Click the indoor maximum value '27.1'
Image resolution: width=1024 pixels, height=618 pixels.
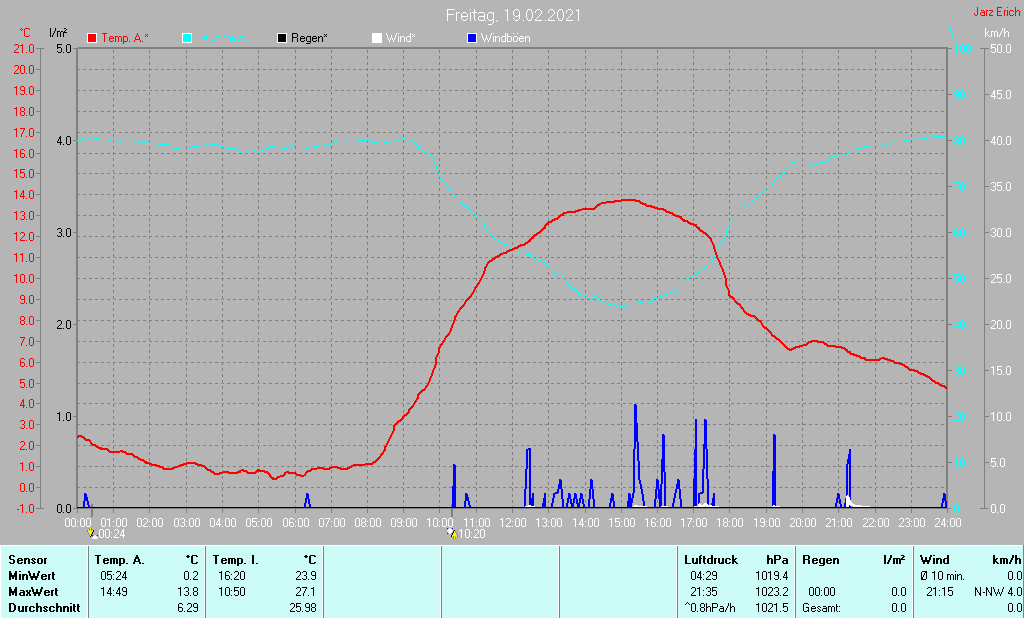tap(306, 592)
